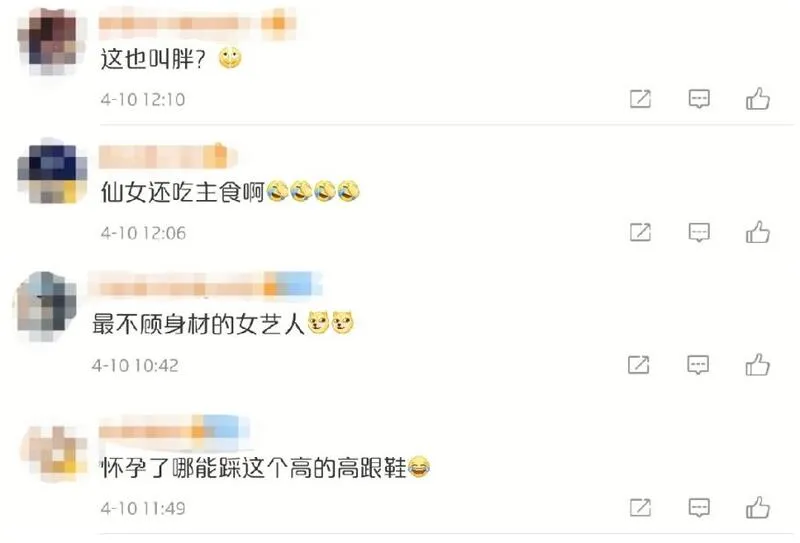
Task: Like the "仙女还吃主食啊" comment
Action: (x=758, y=232)
